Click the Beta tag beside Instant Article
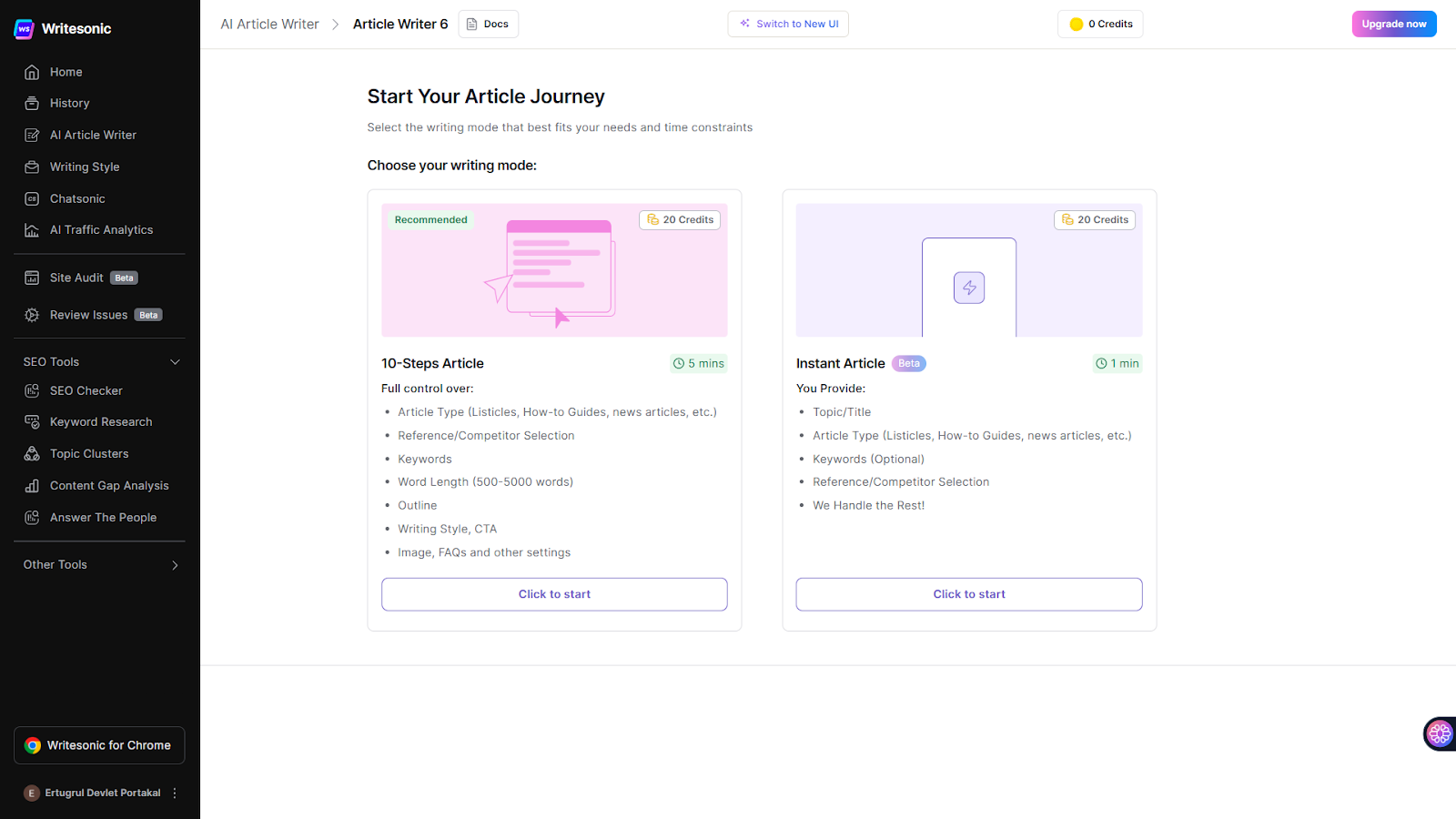The height and width of the screenshot is (819, 1456). pyautogui.click(x=909, y=364)
